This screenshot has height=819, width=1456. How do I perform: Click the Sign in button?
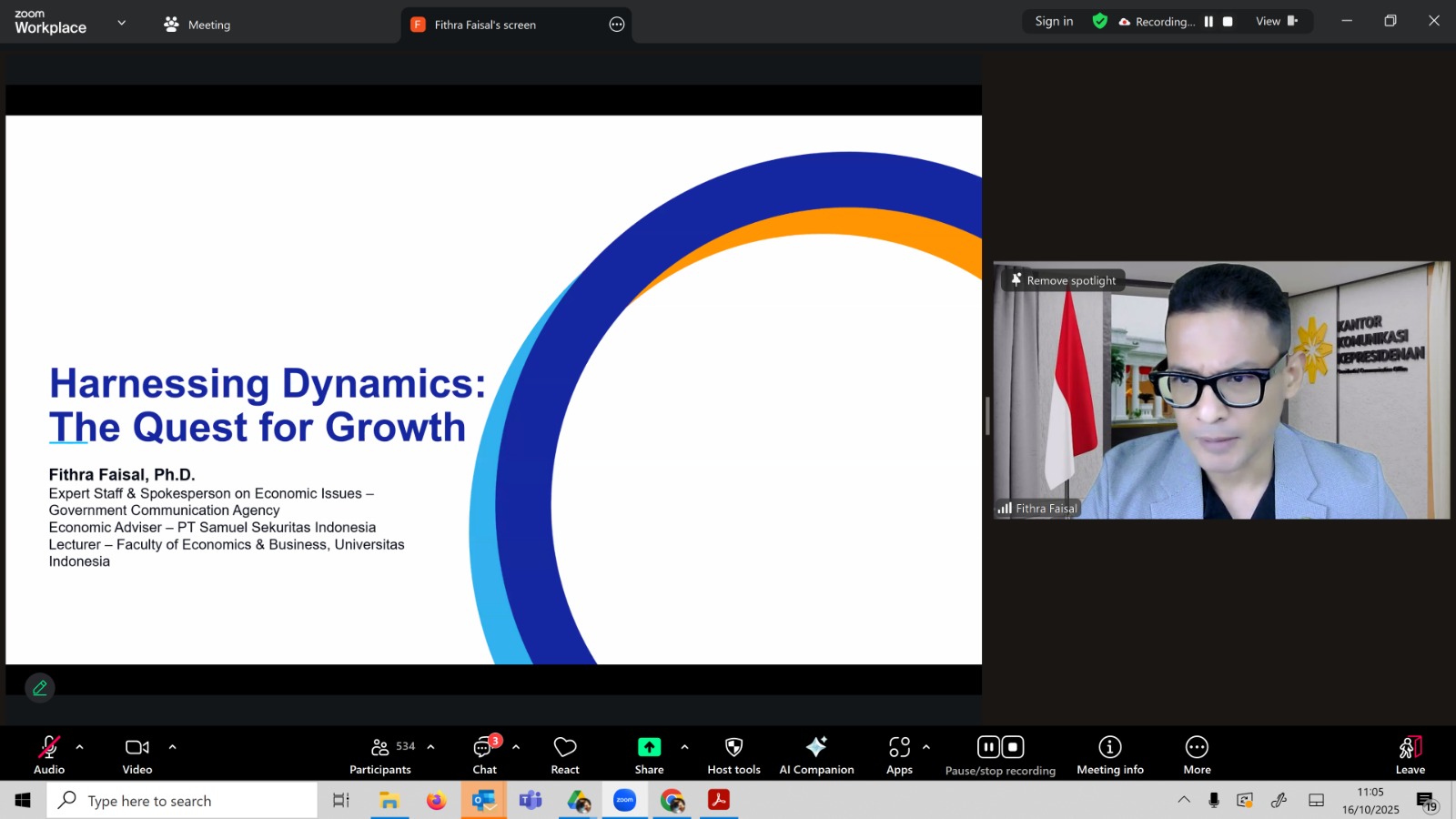1054,22
